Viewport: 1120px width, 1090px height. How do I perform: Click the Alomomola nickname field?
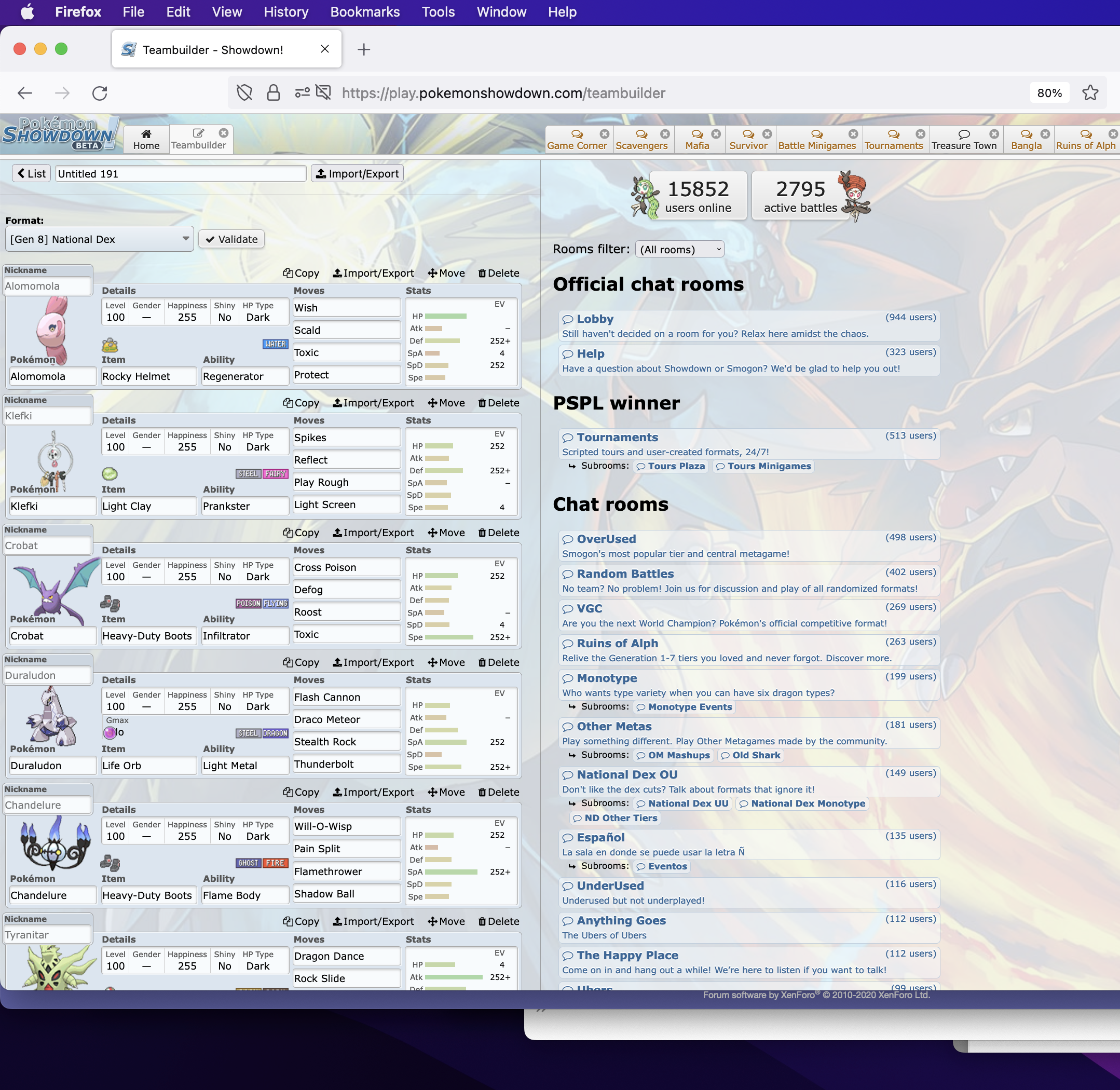tap(47, 286)
